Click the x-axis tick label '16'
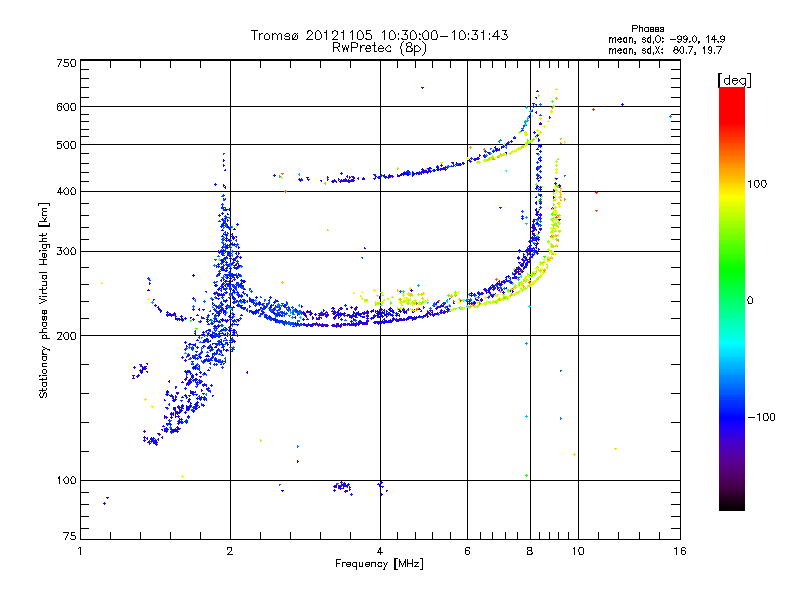This screenshot has width=800, height=600. pos(680,551)
